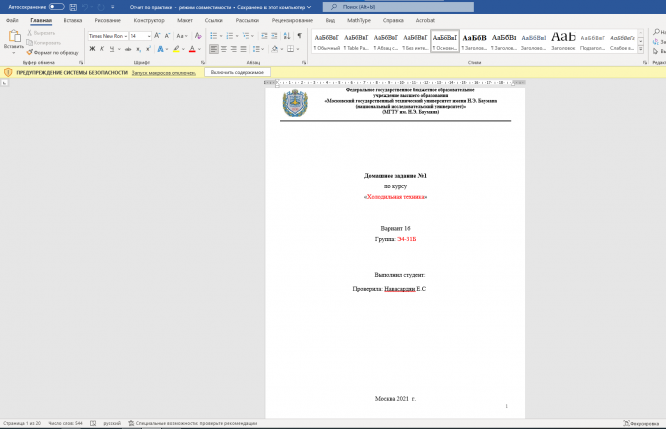Screen dimensions: 666x429
Task: Toggle bold Ж formatting
Action: coord(92,49)
